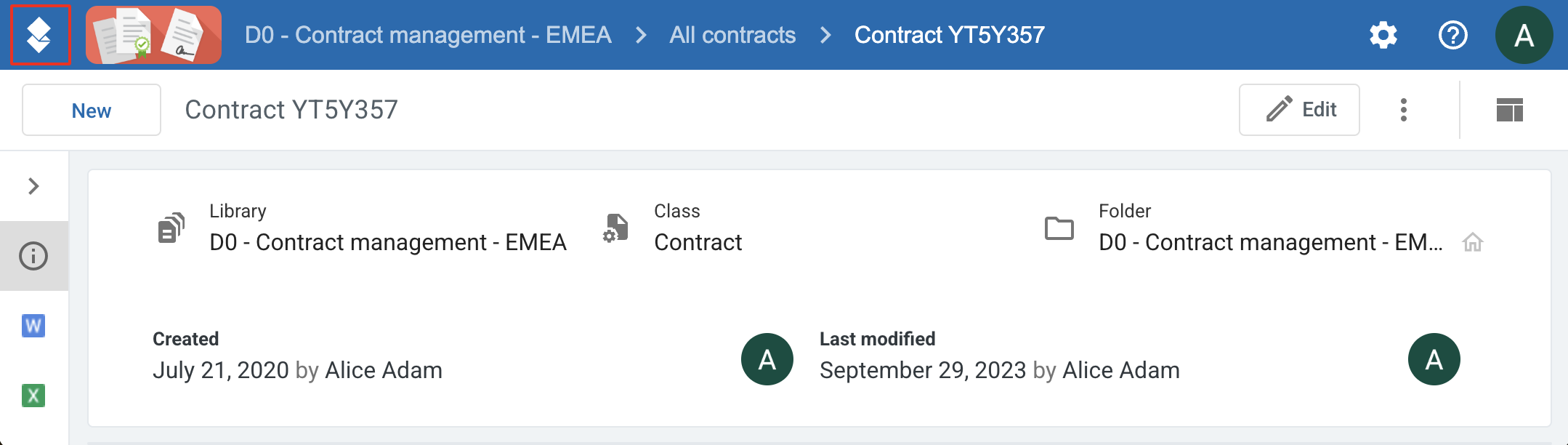Click the New button

pyautogui.click(x=92, y=110)
